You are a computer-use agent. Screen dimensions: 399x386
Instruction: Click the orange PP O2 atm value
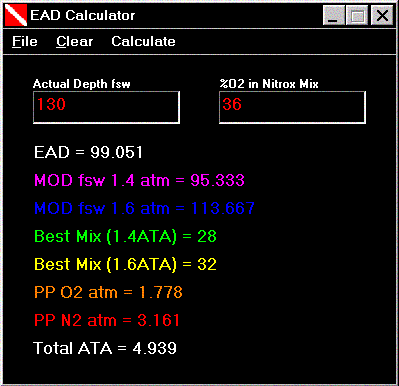point(108,292)
